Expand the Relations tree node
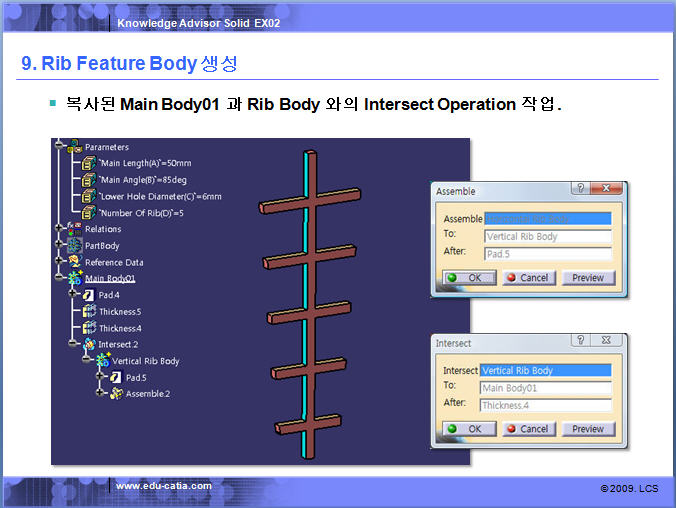 60,229
